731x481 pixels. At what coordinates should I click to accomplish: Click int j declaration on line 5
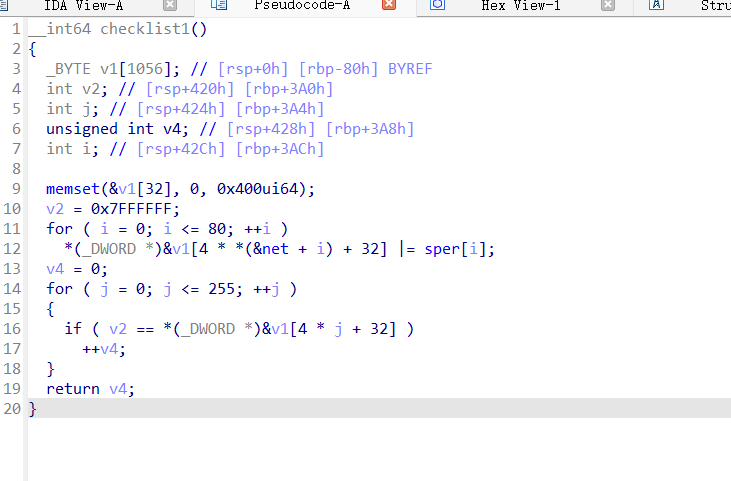tap(72, 109)
